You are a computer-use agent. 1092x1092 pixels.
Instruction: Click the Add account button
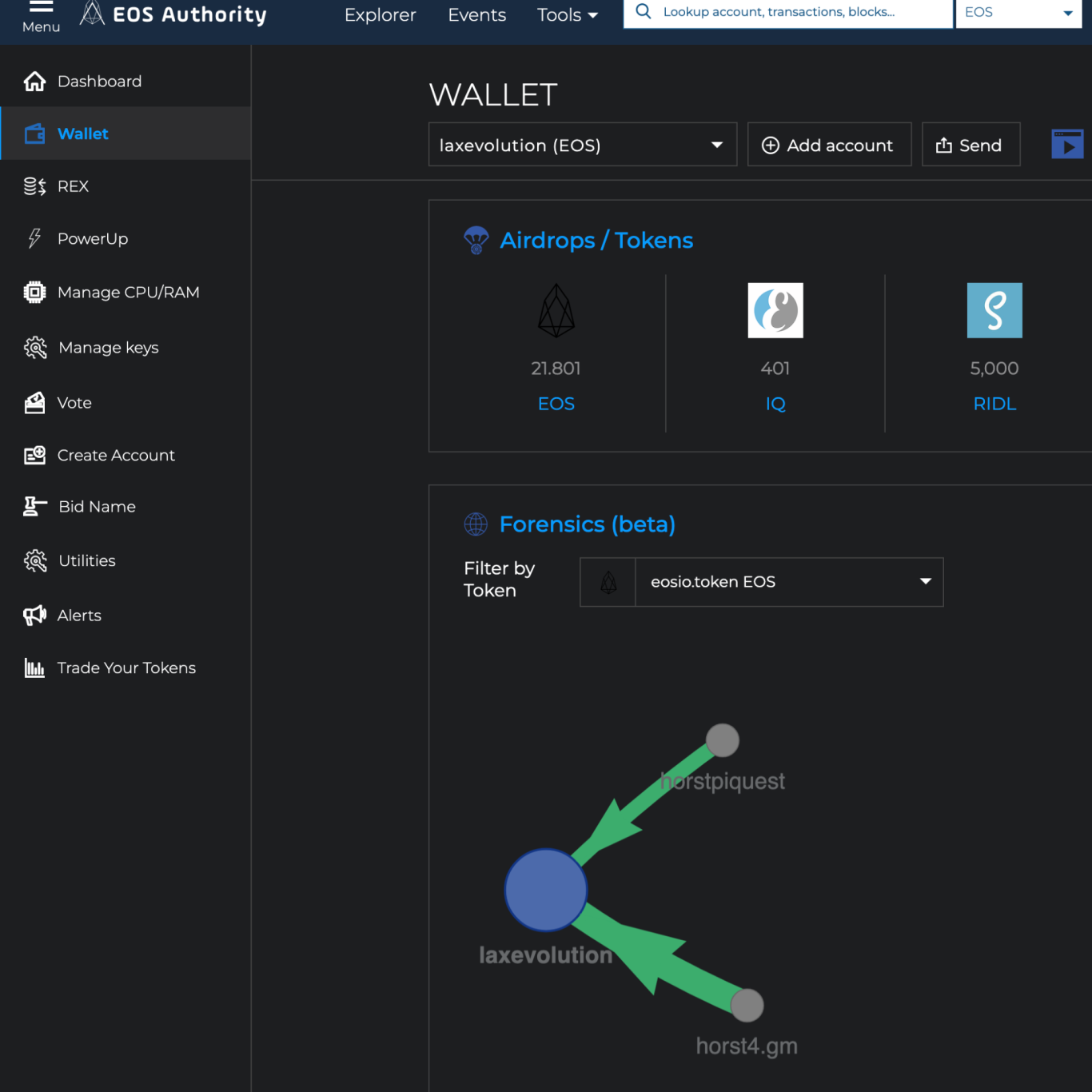(x=829, y=145)
